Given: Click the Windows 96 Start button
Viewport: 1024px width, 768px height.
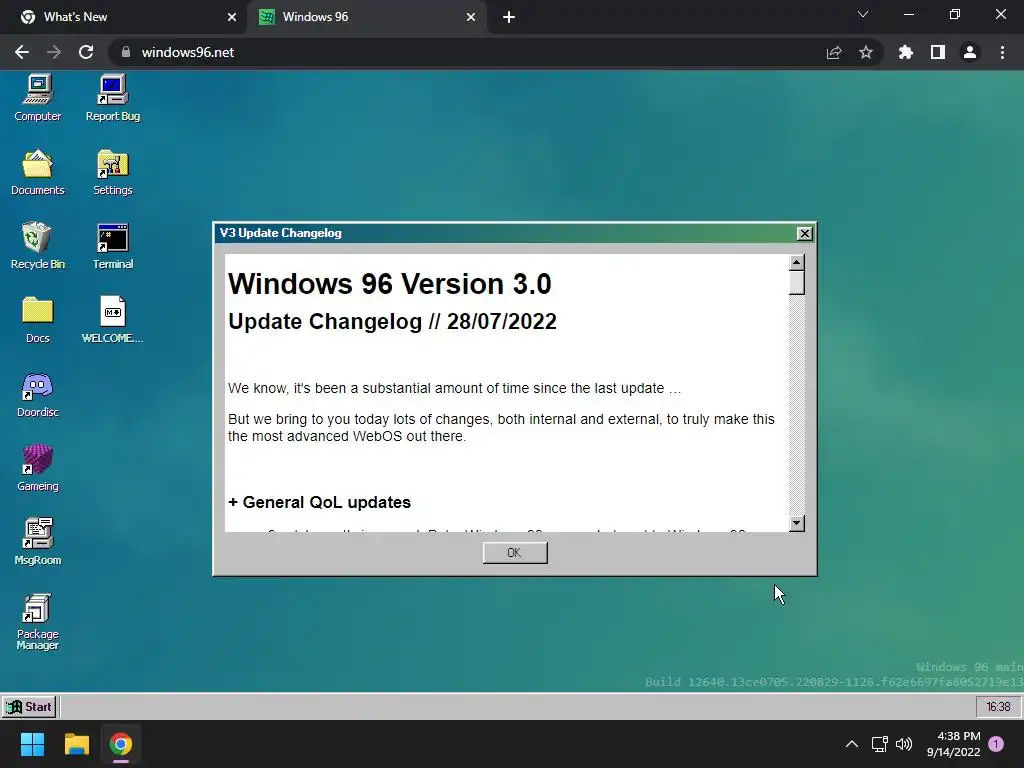Looking at the screenshot, I should [x=29, y=707].
